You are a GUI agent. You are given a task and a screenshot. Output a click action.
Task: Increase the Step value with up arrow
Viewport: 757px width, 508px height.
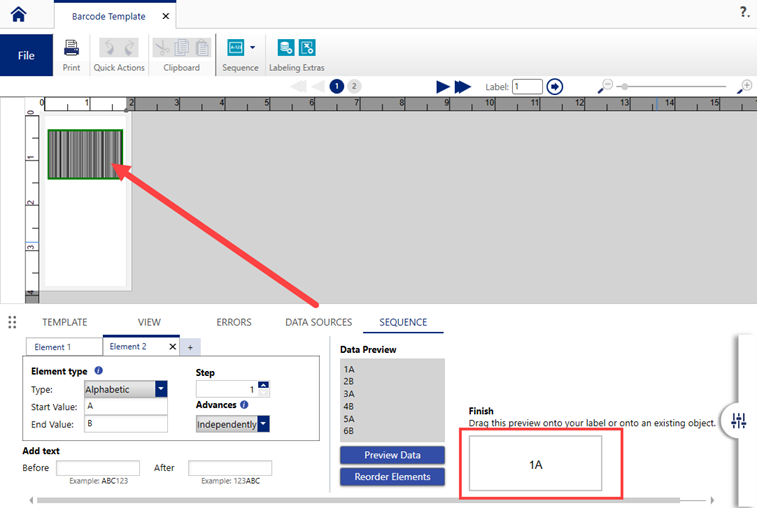(x=263, y=385)
